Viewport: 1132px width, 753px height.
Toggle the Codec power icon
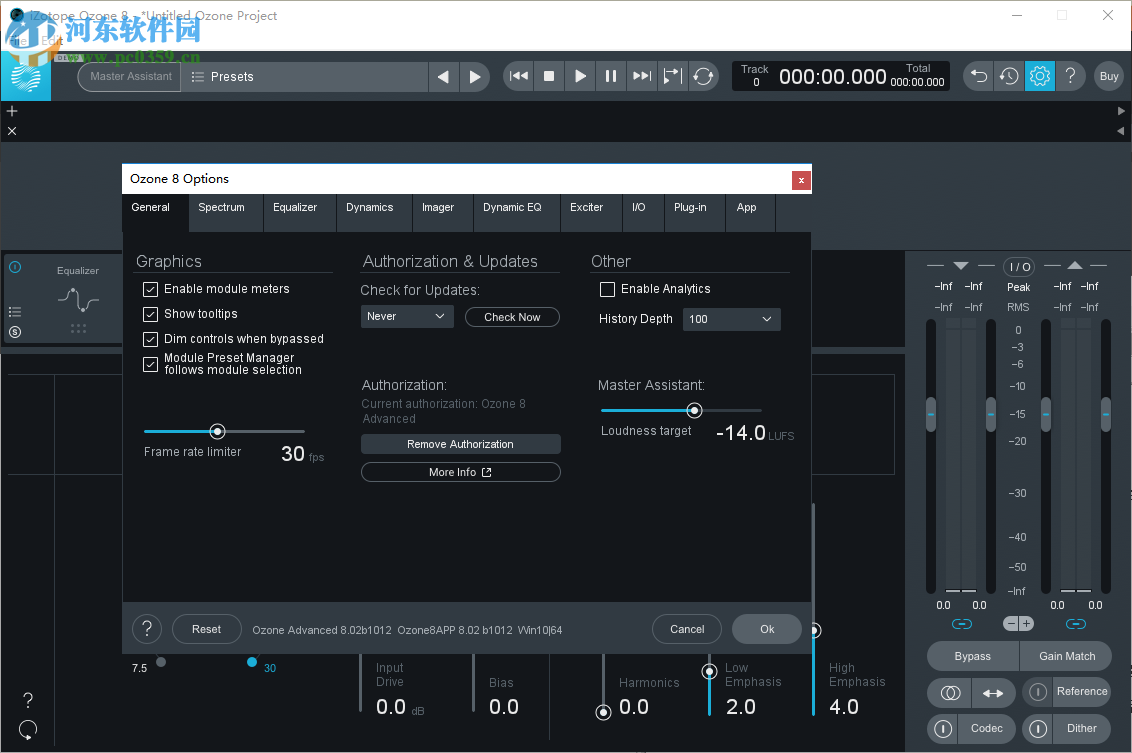943,729
